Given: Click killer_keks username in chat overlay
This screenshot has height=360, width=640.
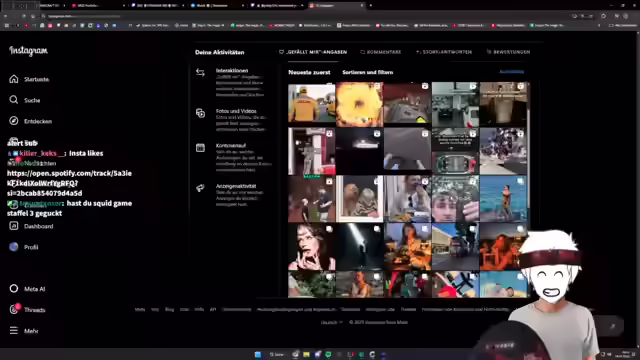Looking at the screenshot, I should pos(42,153).
